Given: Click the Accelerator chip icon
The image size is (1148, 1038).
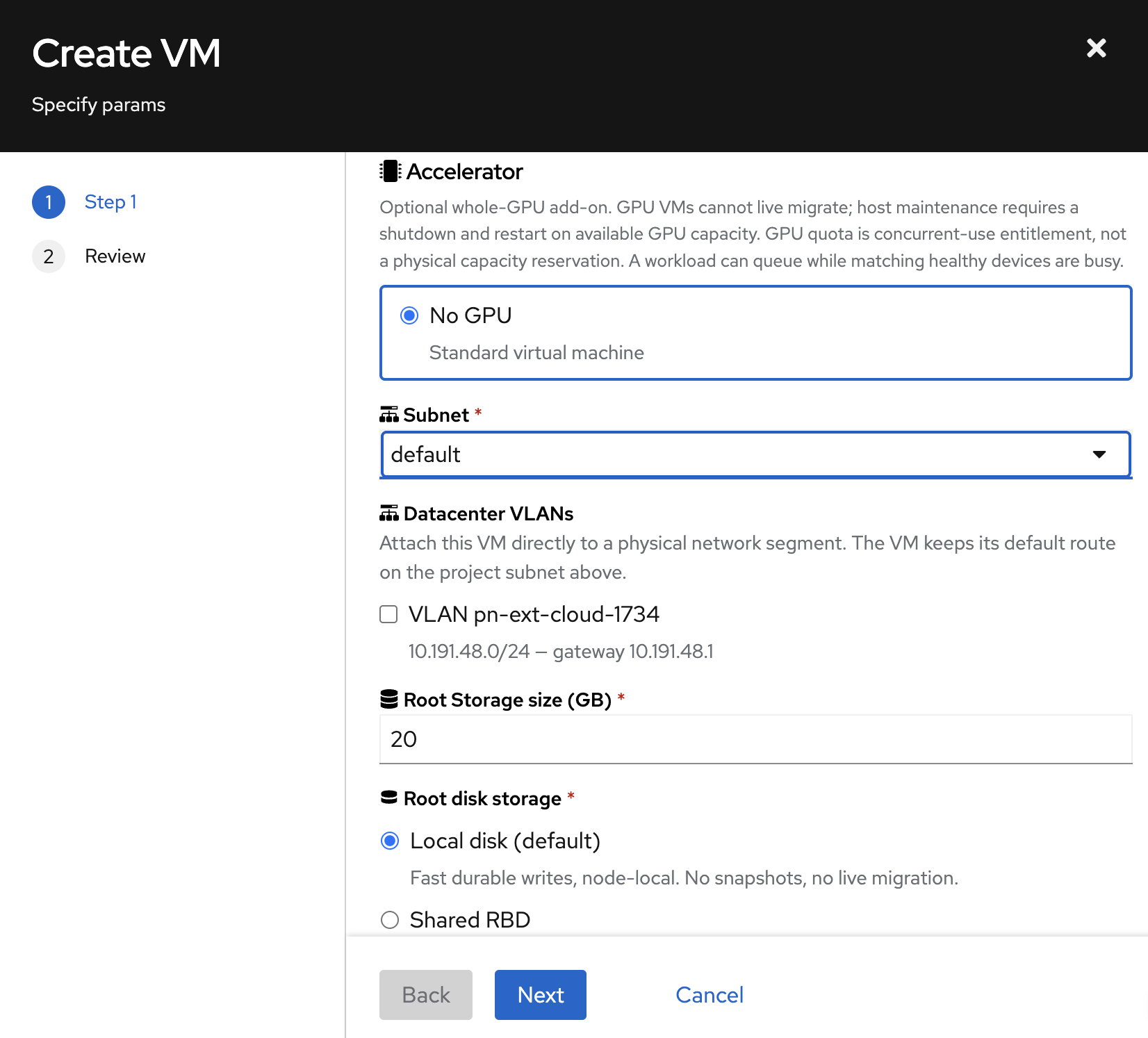Looking at the screenshot, I should pyautogui.click(x=391, y=171).
